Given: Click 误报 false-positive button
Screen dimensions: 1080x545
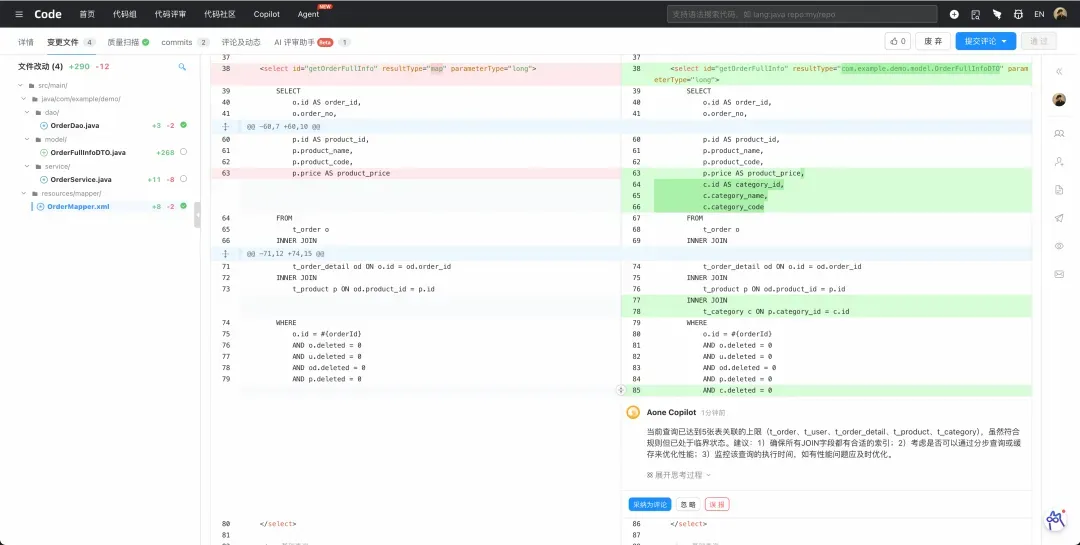Looking at the screenshot, I should coord(717,504).
